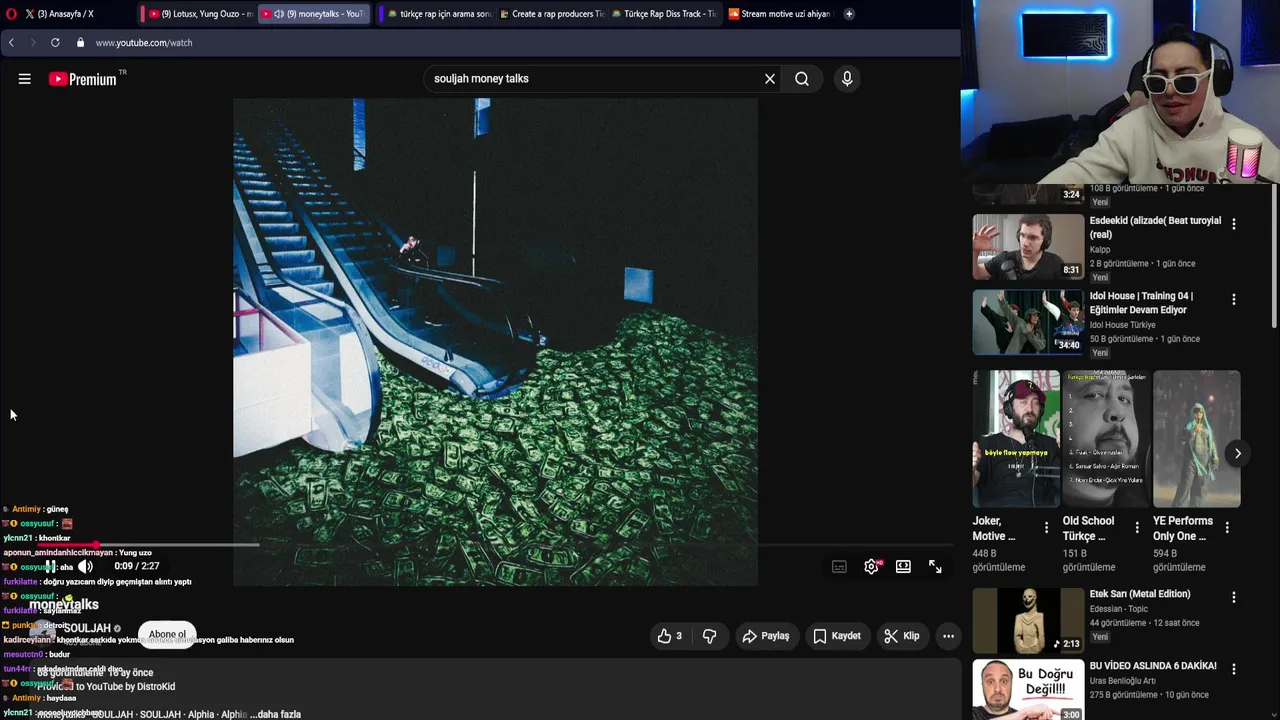Open options for Old School Türkçe short
The width and height of the screenshot is (1280, 720).
pos(1137,527)
